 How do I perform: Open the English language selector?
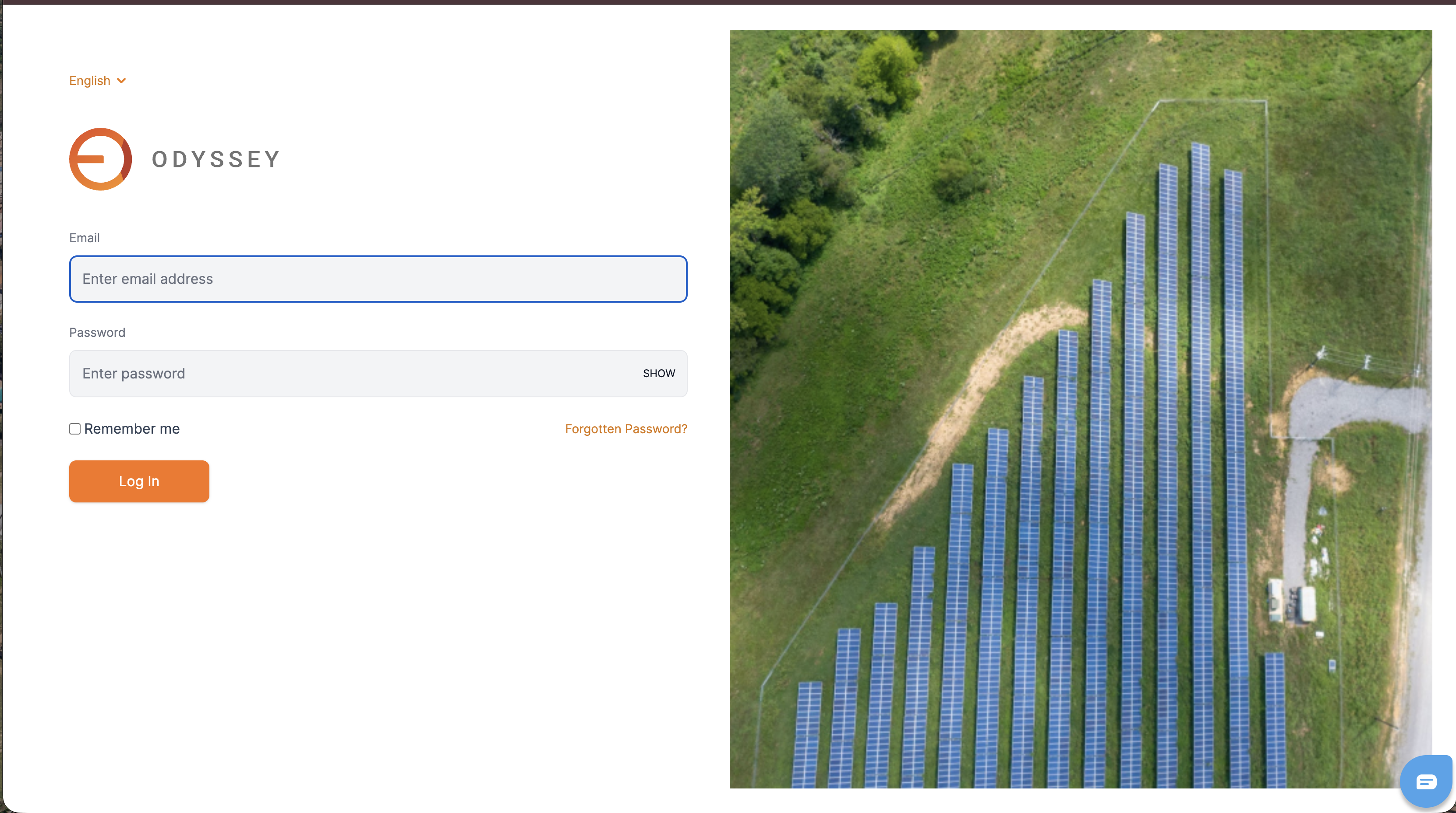[x=90, y=81]
